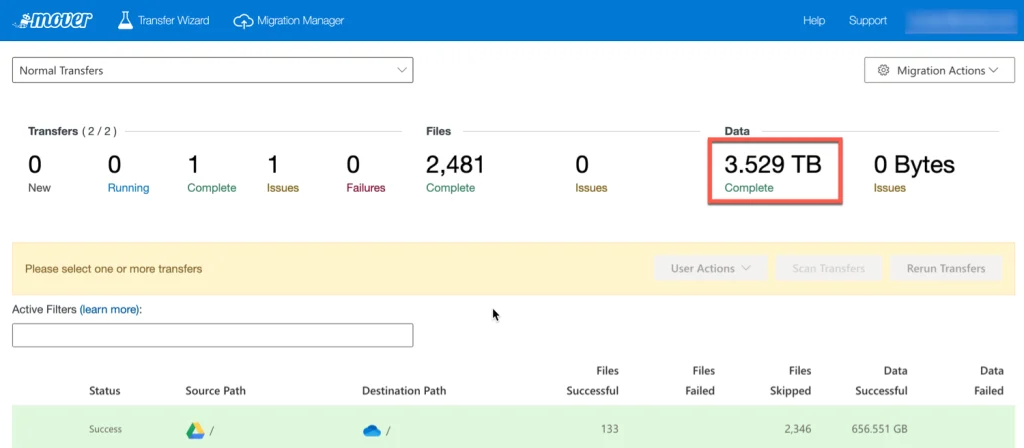The image size is (1024, 448).
Task: Click the Migration Actions gear icon
Action: [883, 71]
